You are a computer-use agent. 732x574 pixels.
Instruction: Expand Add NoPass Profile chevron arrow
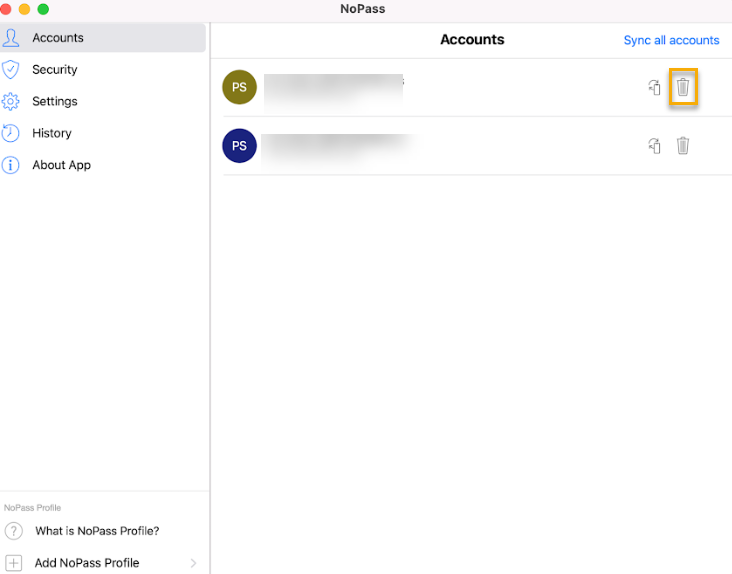(193, 563)
